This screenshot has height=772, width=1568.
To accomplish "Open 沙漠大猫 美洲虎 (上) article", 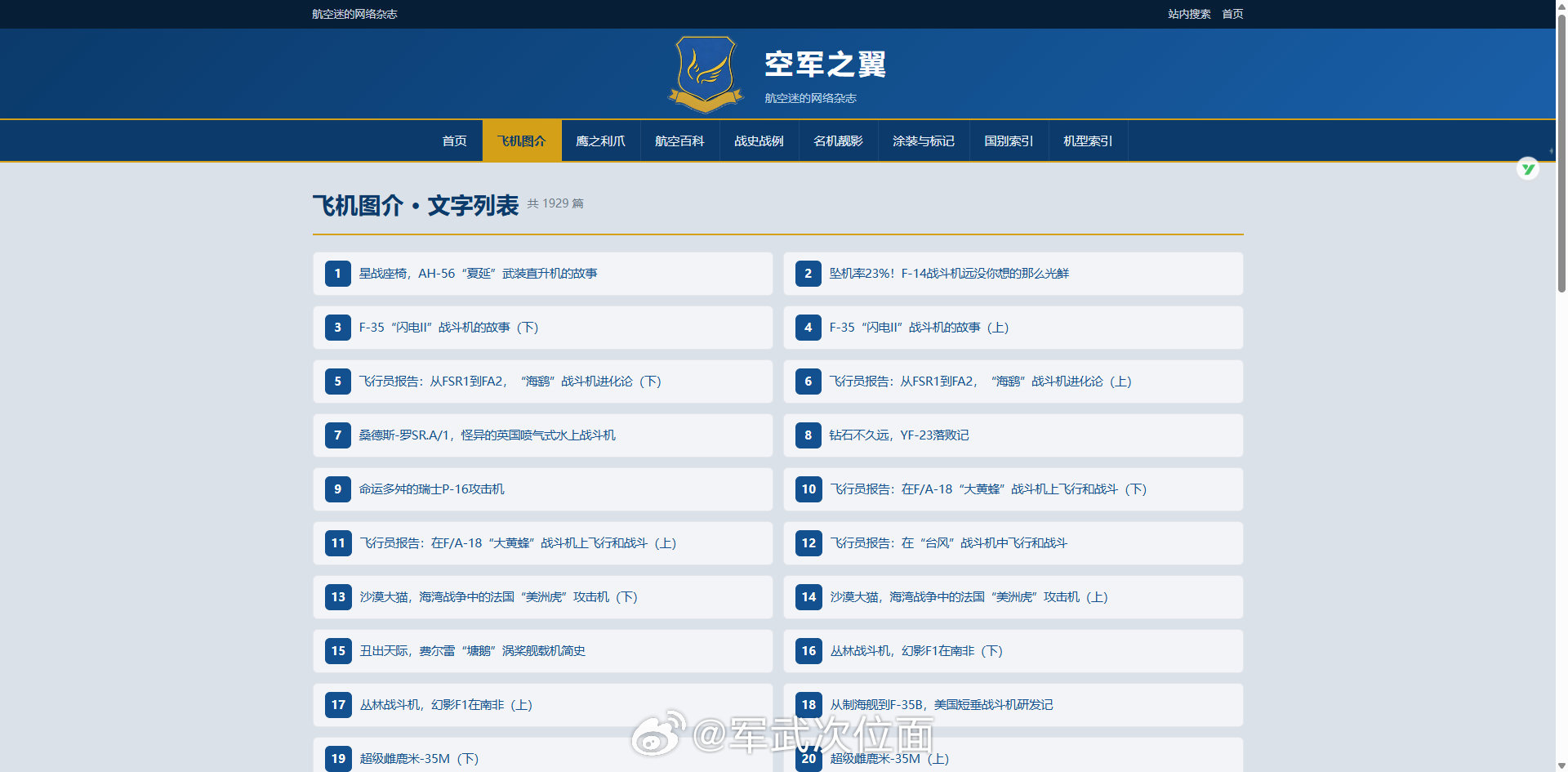I will [969, 597].
